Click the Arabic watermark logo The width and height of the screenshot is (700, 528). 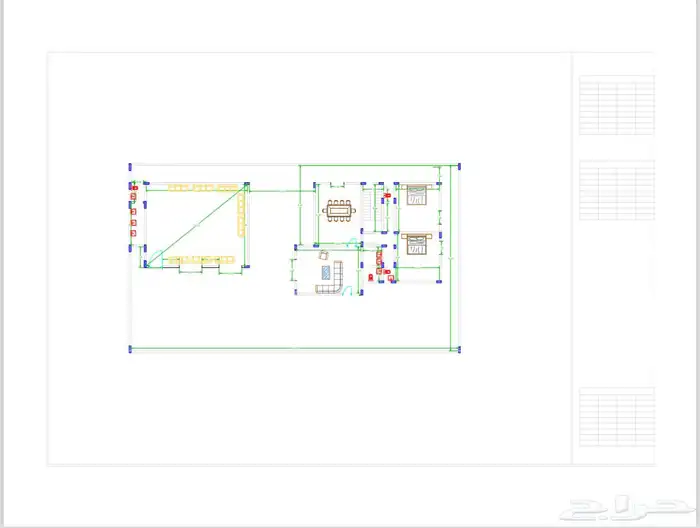click(x=621, y=507)
